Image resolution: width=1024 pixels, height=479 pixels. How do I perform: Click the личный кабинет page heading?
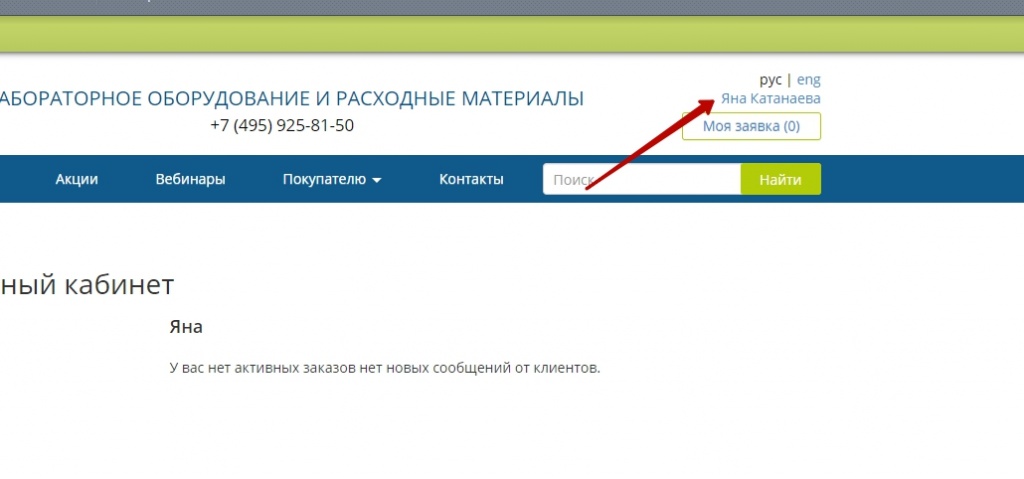point(87,285)
